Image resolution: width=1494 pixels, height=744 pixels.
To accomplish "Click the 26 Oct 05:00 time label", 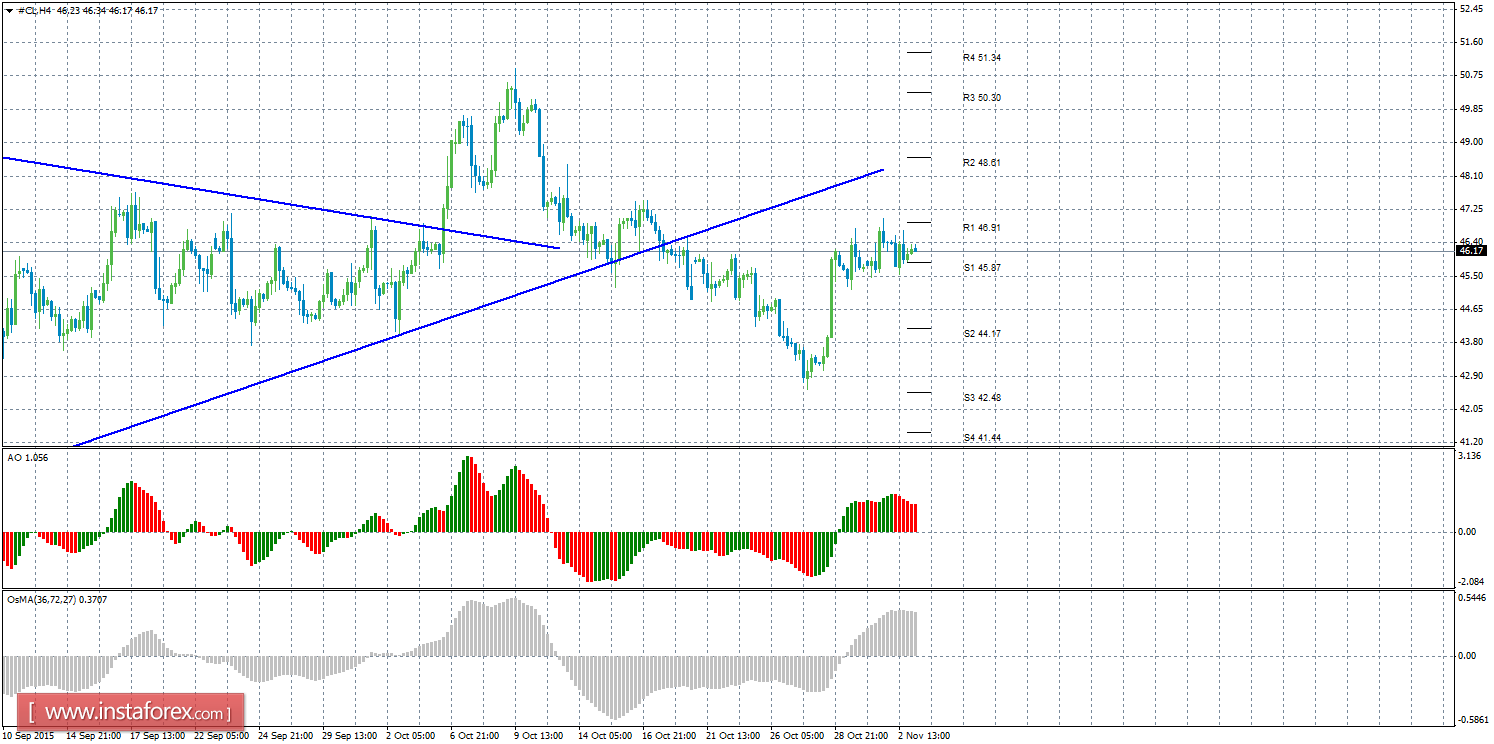I will click(796, 736).
